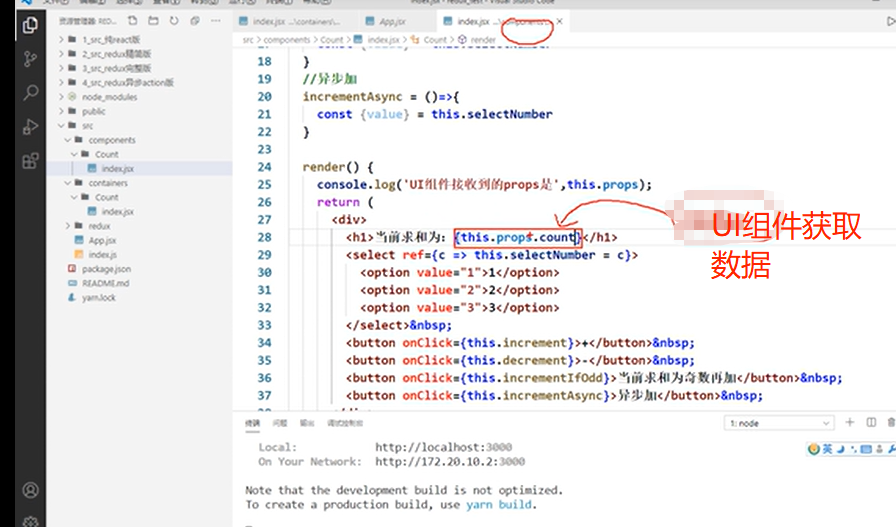Click 'console.log' on line 25

[356, 185]
